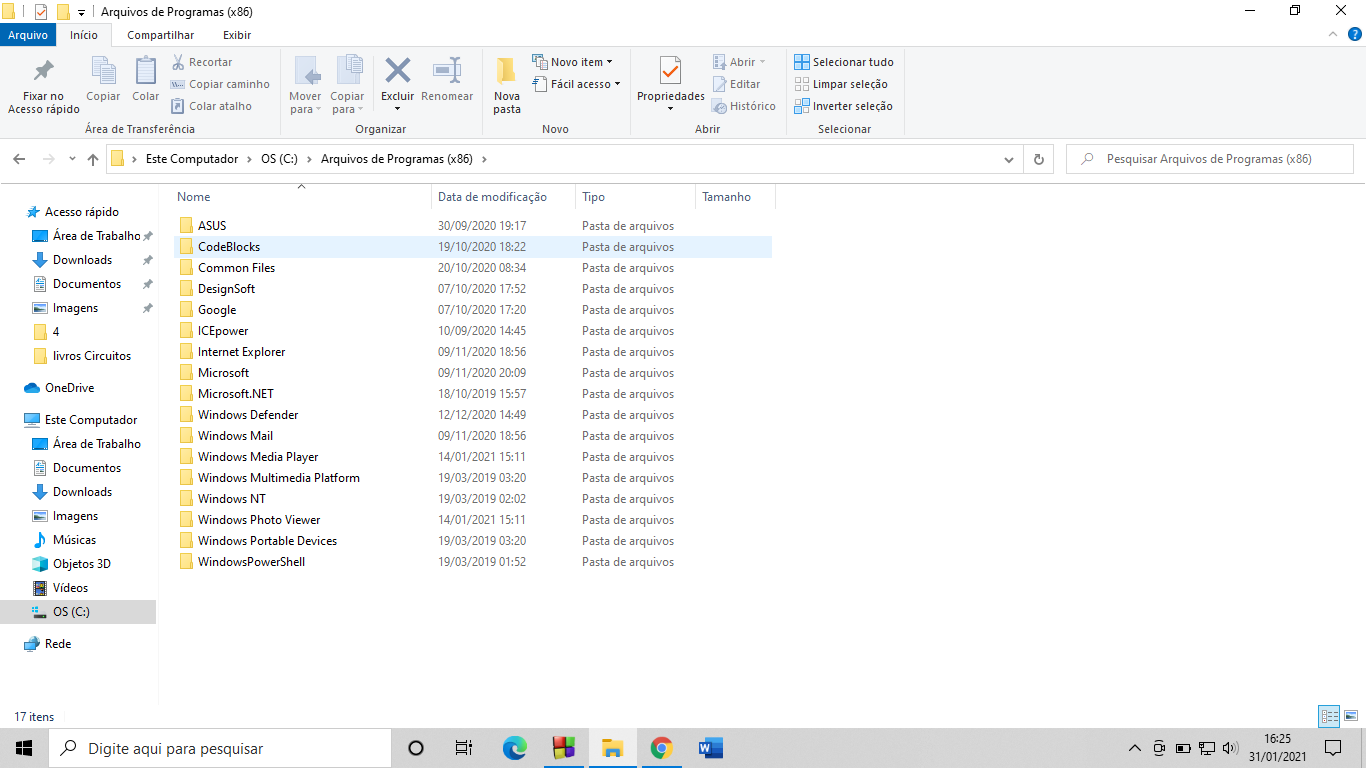Screen dimensions: 1366x768
Task: Select the CodeBlocks folder
Action: [472, 247]
